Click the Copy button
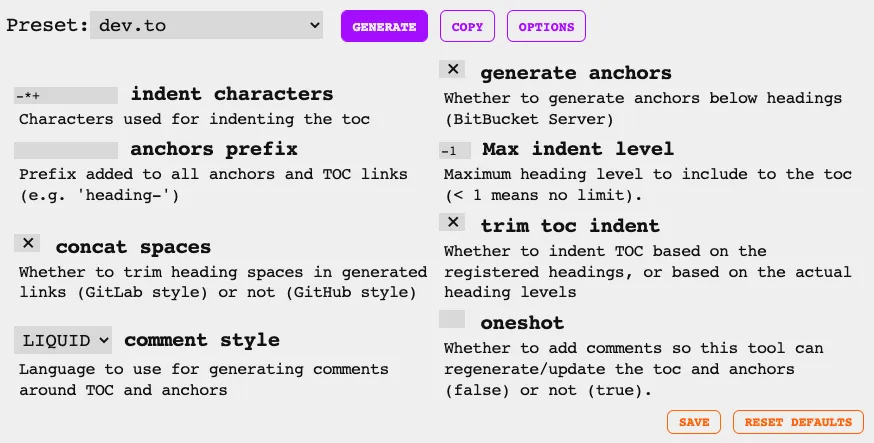 tap(467, 27)
